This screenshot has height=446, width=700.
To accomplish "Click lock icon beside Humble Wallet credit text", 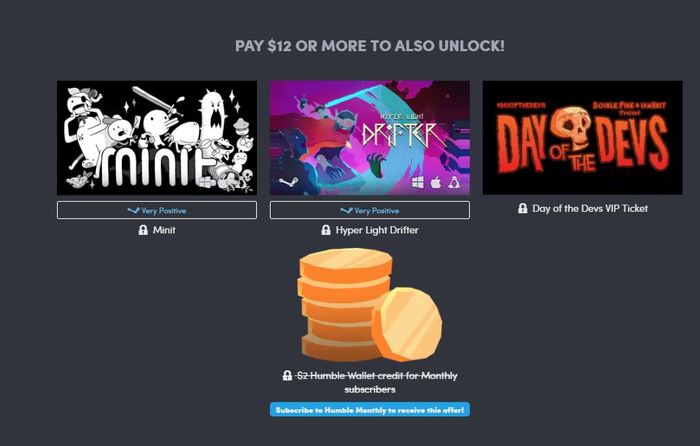I will point(287,375).
